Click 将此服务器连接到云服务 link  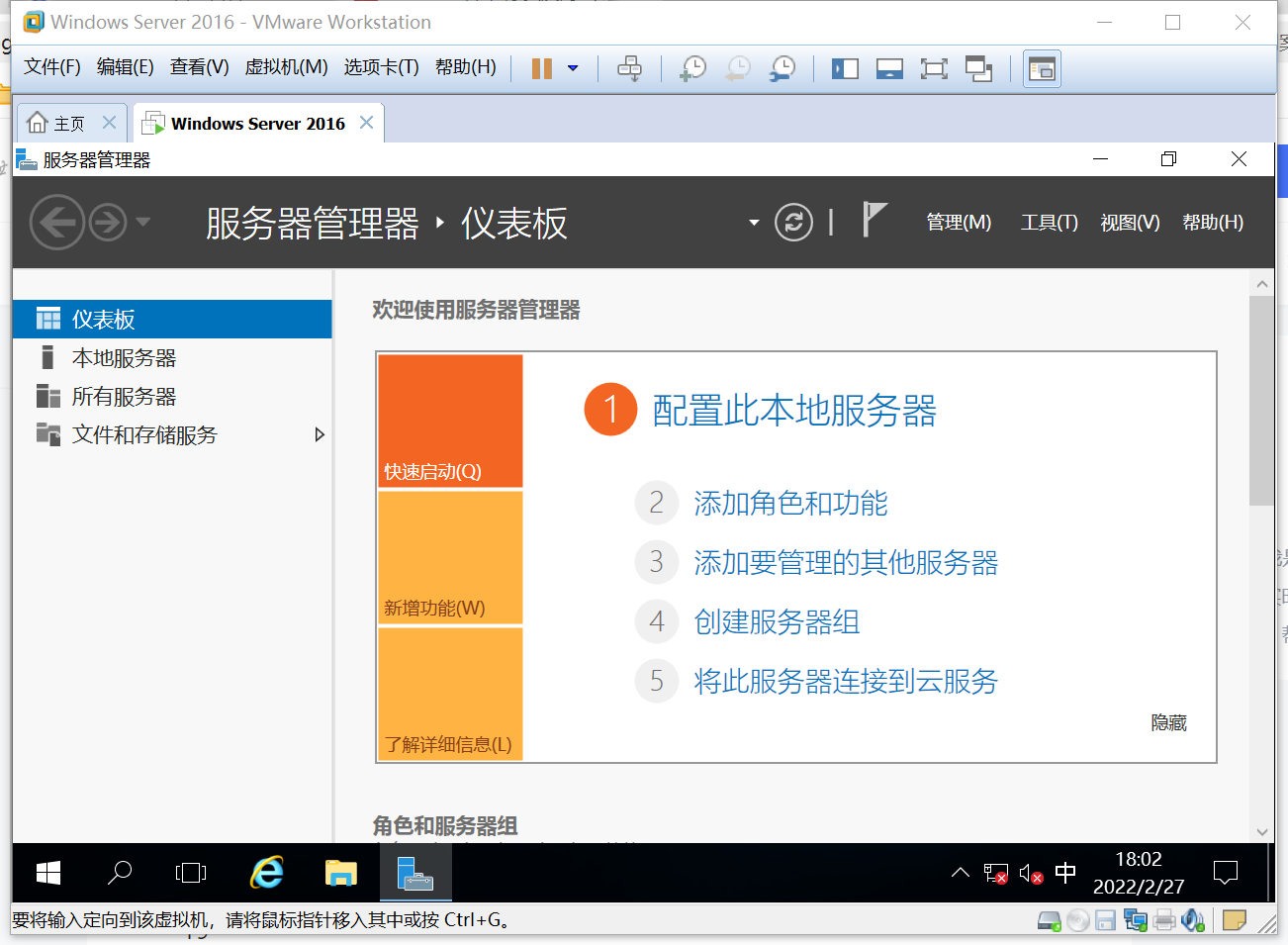(x=846, y=681)
